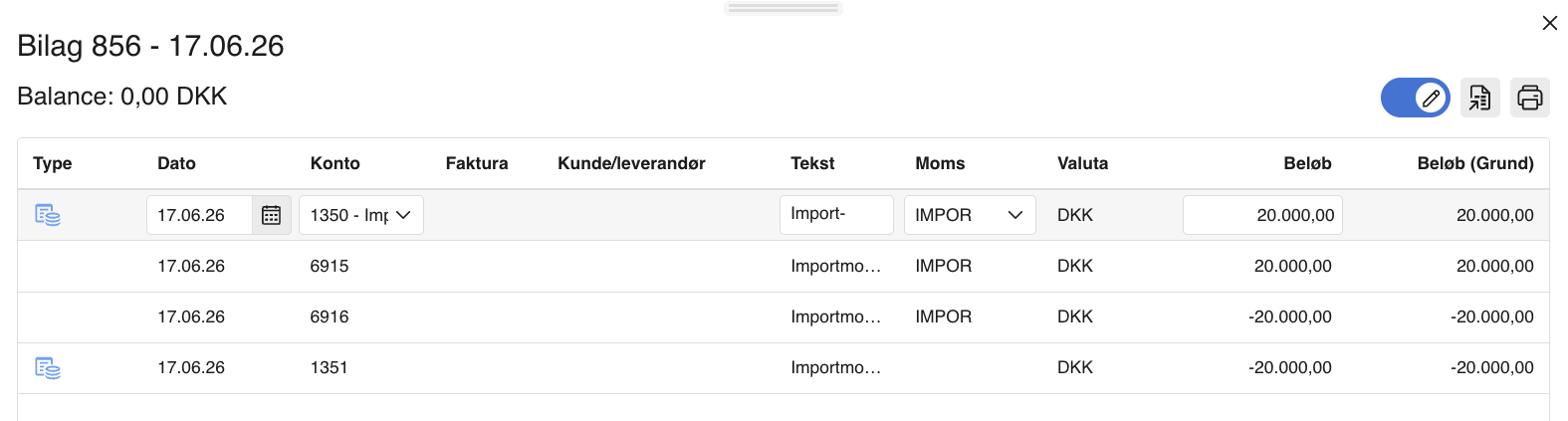Click the Konto column header
Screen dimensions: 1568x421
pos(335,163)
